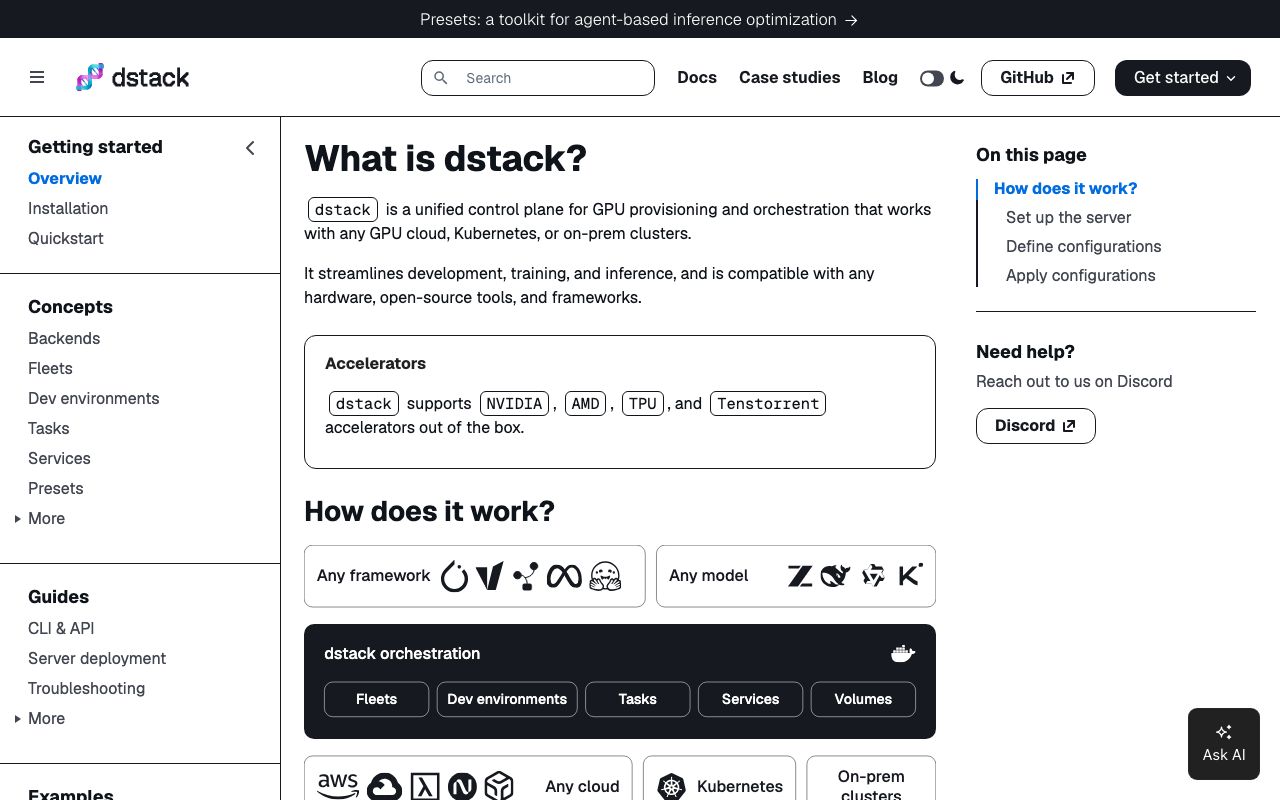This screenshot has width=1280, height=800.
Task: Click the PyTorch icon in Any framework
Action: click(x=455, y=576)
